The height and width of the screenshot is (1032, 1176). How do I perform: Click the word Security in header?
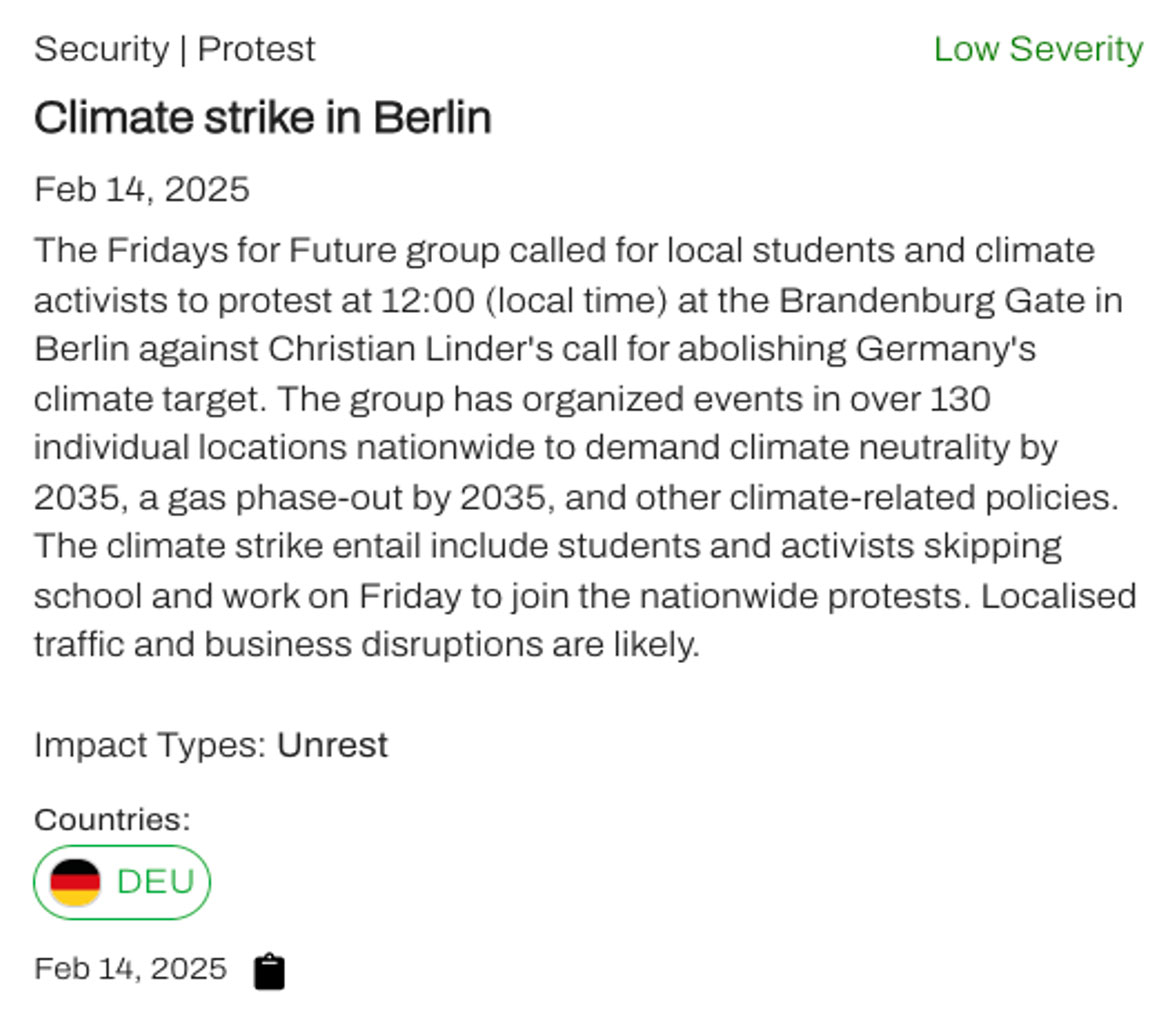[102, 50]
